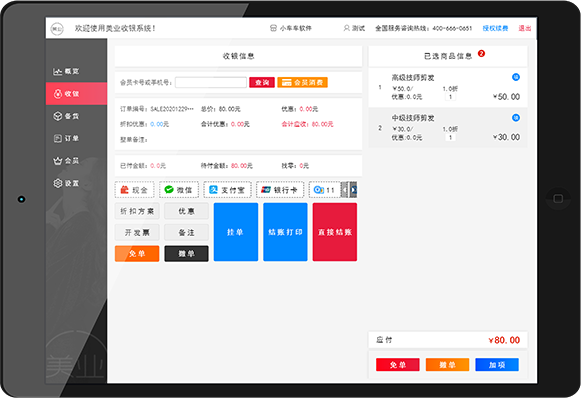Click blue round icon on 中级技师剪发 row
Viewport: 581px width, 398px height.
tap(515, 117)
